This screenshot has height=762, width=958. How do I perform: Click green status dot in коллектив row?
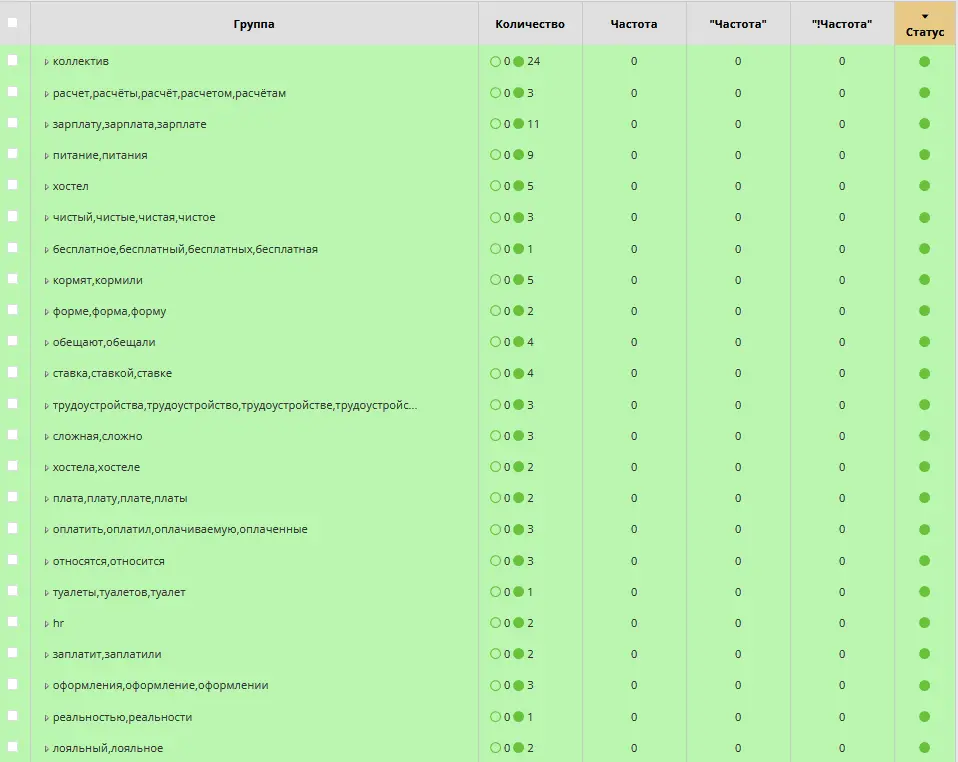[x=924, y=62]
